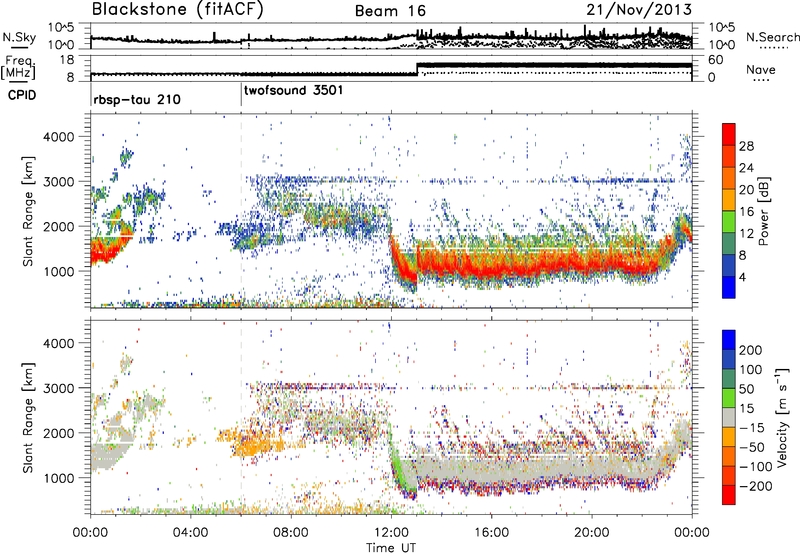Click the "-15" label on Velocity color bar
Screen dimensions: 800x554
tap(752, 428)
